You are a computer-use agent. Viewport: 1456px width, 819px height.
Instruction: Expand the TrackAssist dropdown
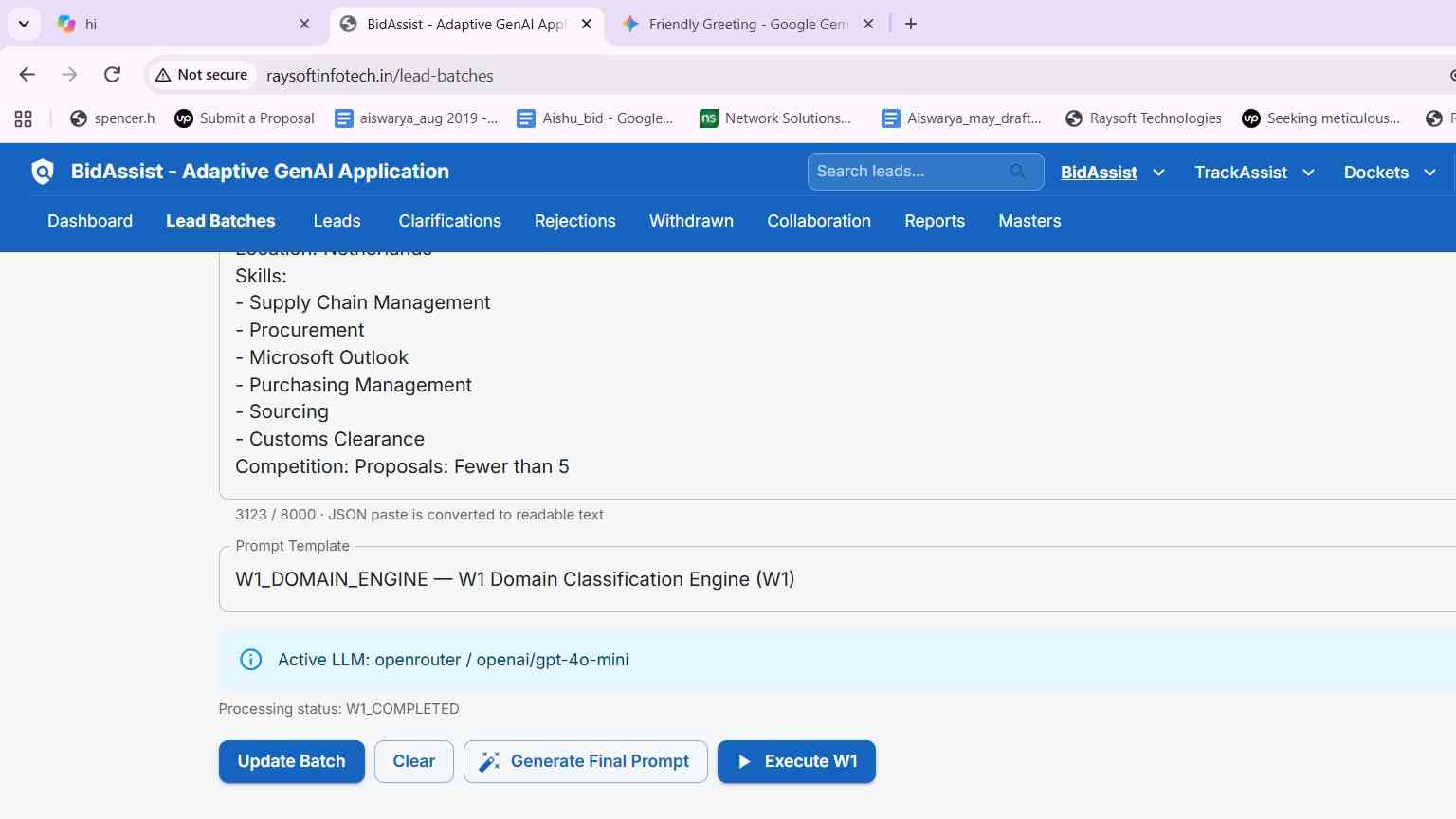[x=1308, y=173]
